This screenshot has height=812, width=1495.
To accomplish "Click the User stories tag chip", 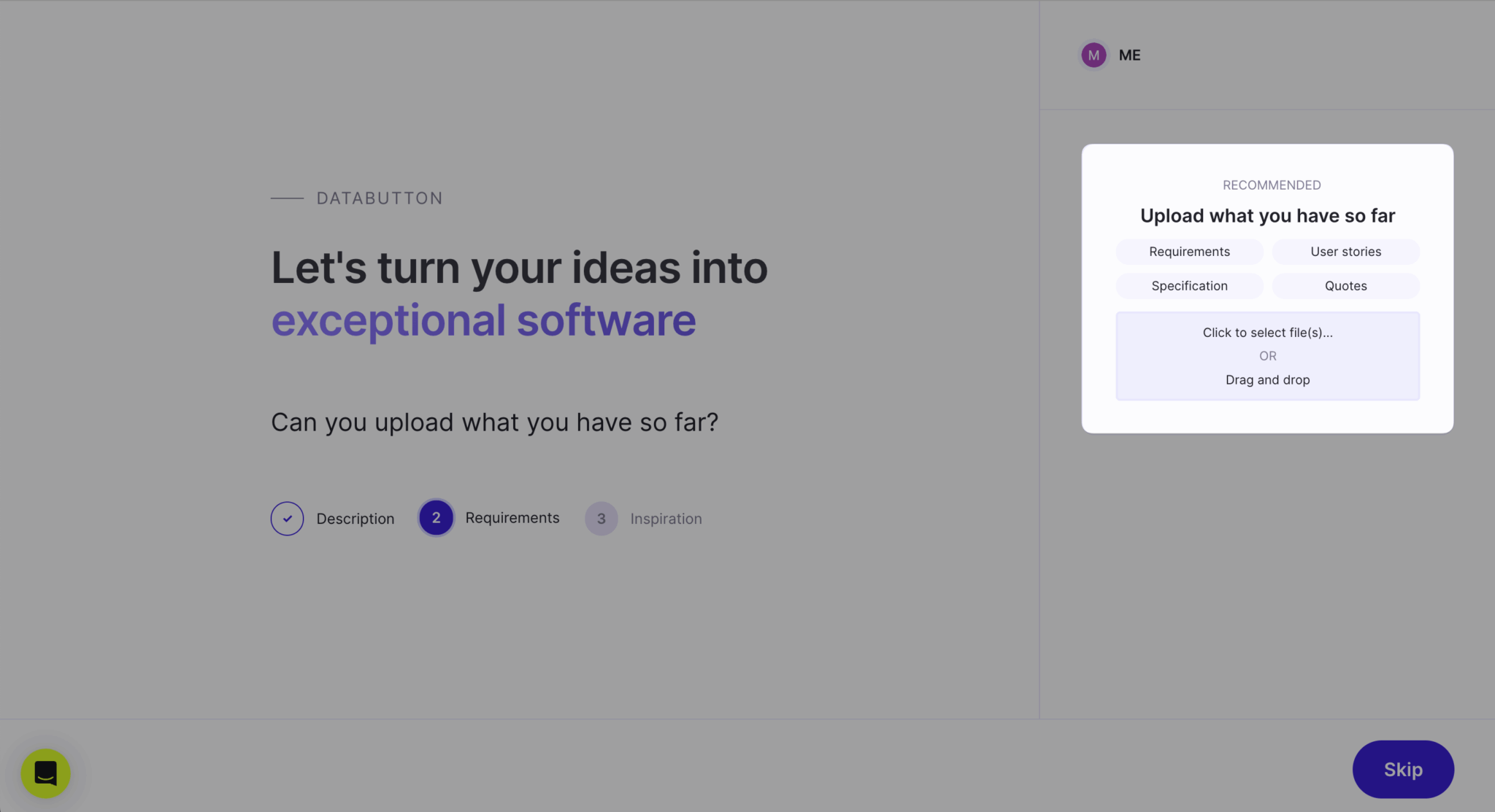I will point(1345,252).
